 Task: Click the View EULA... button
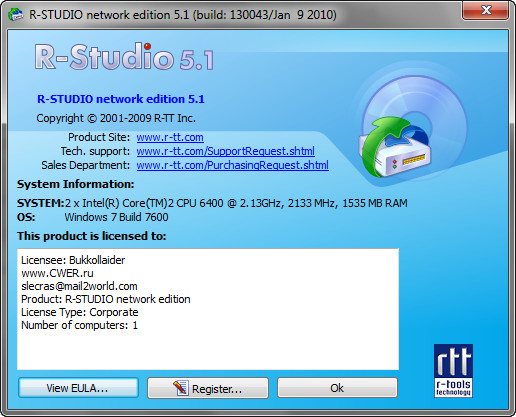(78, 388)
